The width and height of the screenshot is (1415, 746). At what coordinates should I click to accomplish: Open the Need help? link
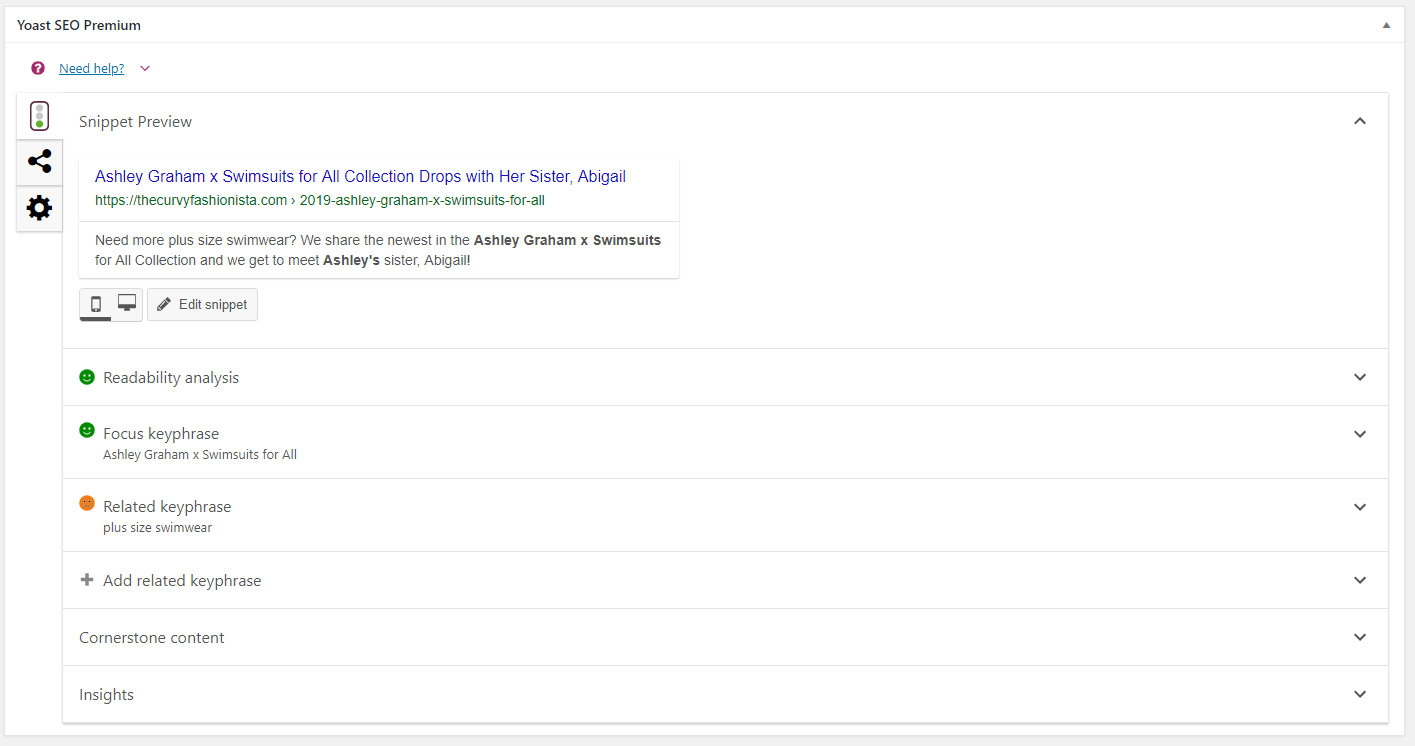(x=92, y=69)
